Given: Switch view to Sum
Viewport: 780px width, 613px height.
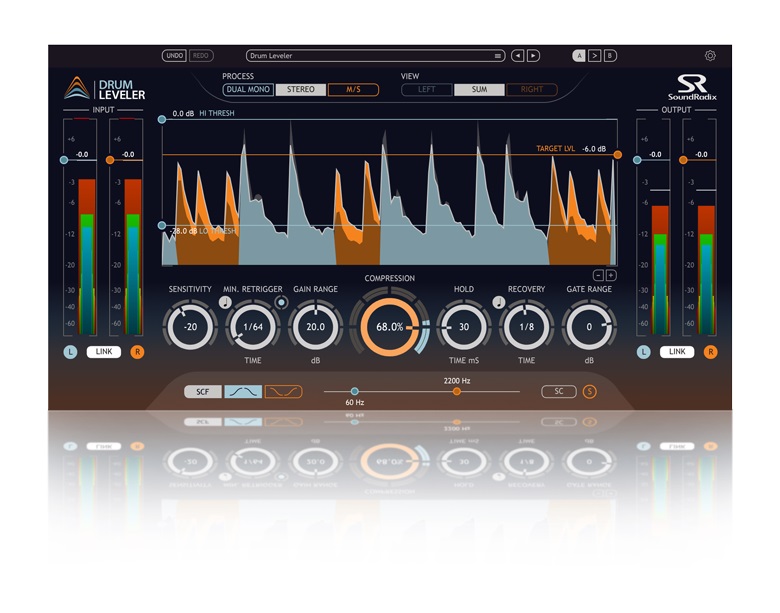Looking at the screenshot, I should [479, 90].
